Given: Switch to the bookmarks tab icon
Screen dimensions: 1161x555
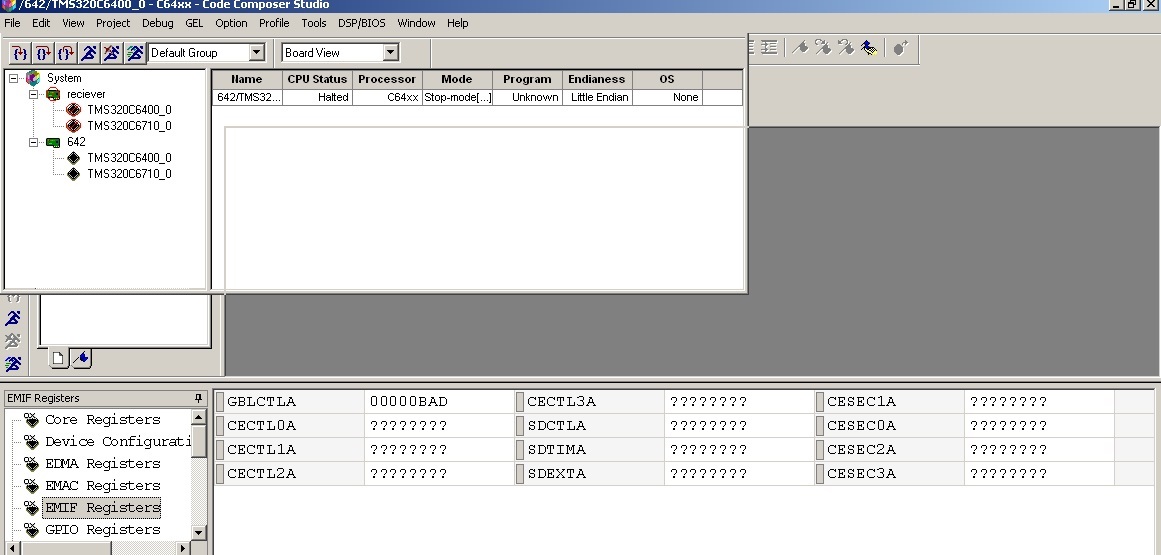Looking at the screenshot, I should pyautogui.click(x=81, y=359).
